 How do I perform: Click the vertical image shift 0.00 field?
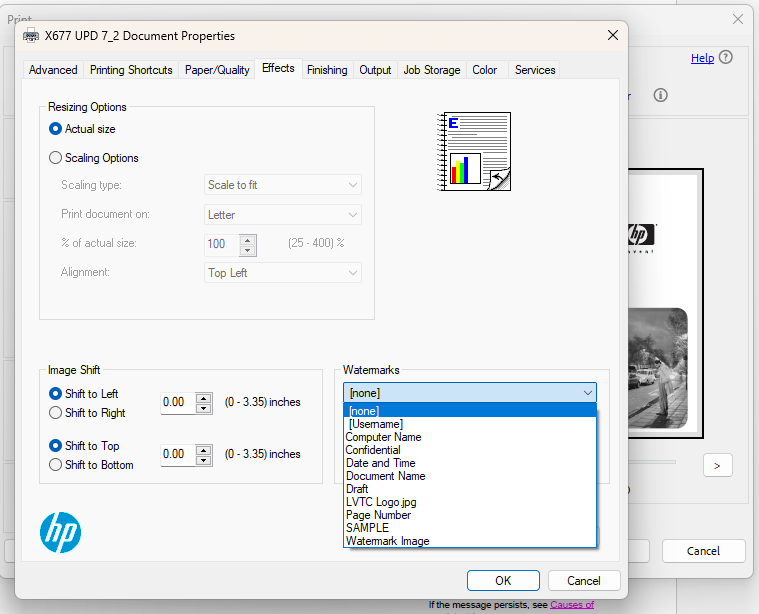178,454
